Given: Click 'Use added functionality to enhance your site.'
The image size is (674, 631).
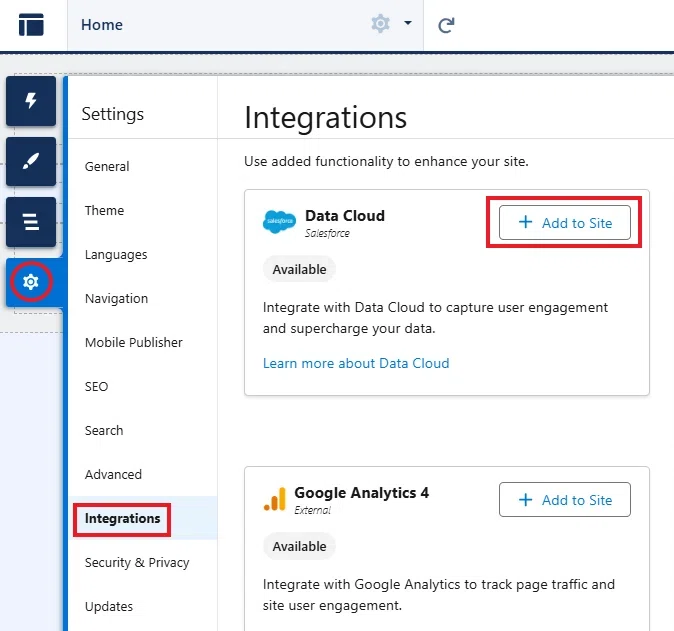Looking at the screenshot, I should pyautogui.click(x=386, y=161).
